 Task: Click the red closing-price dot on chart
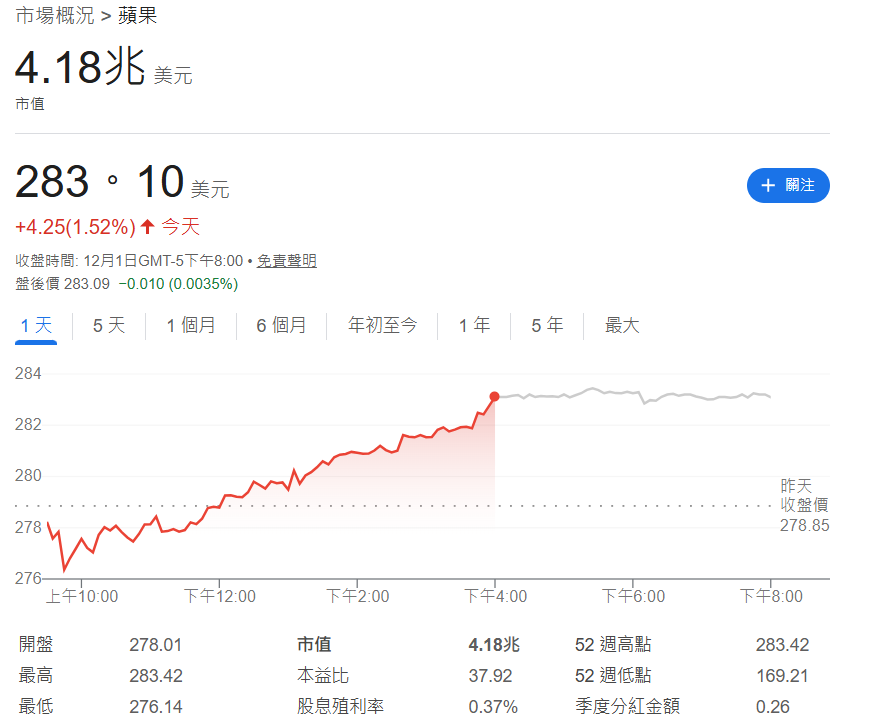pos(495,397)
